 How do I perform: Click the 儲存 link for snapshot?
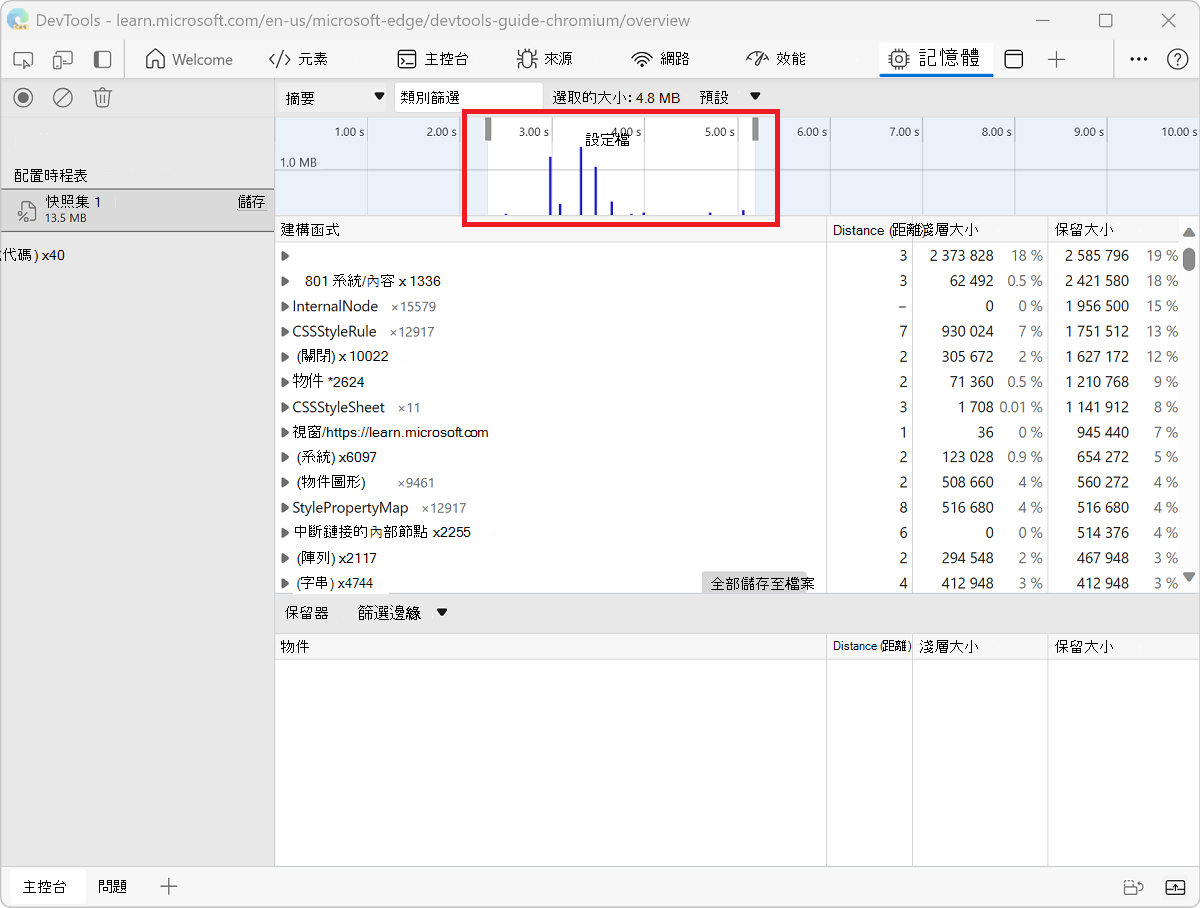[x=251, y=202]
